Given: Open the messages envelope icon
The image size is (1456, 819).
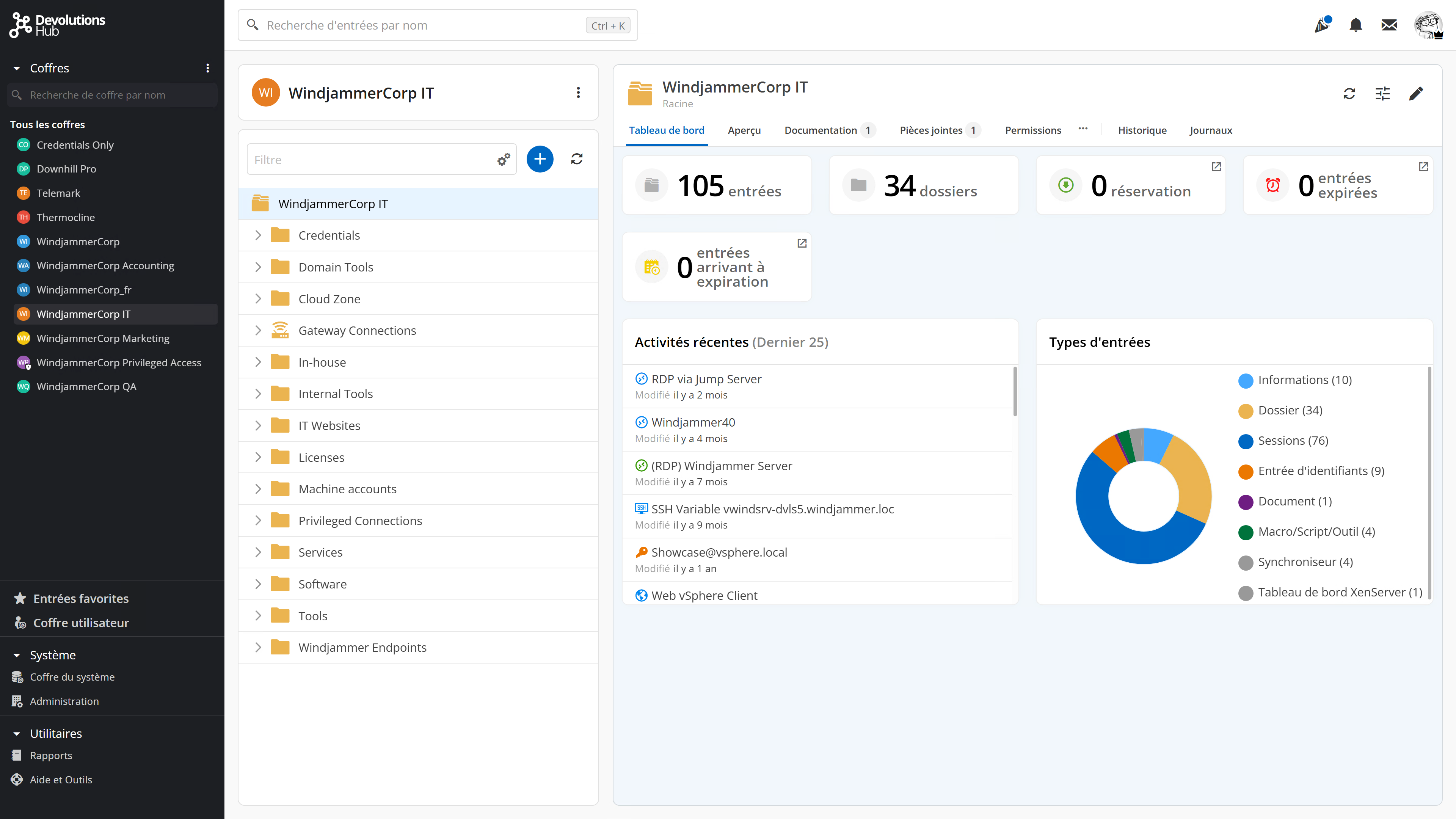Looking at the screenshot, I should point(1389,25).
